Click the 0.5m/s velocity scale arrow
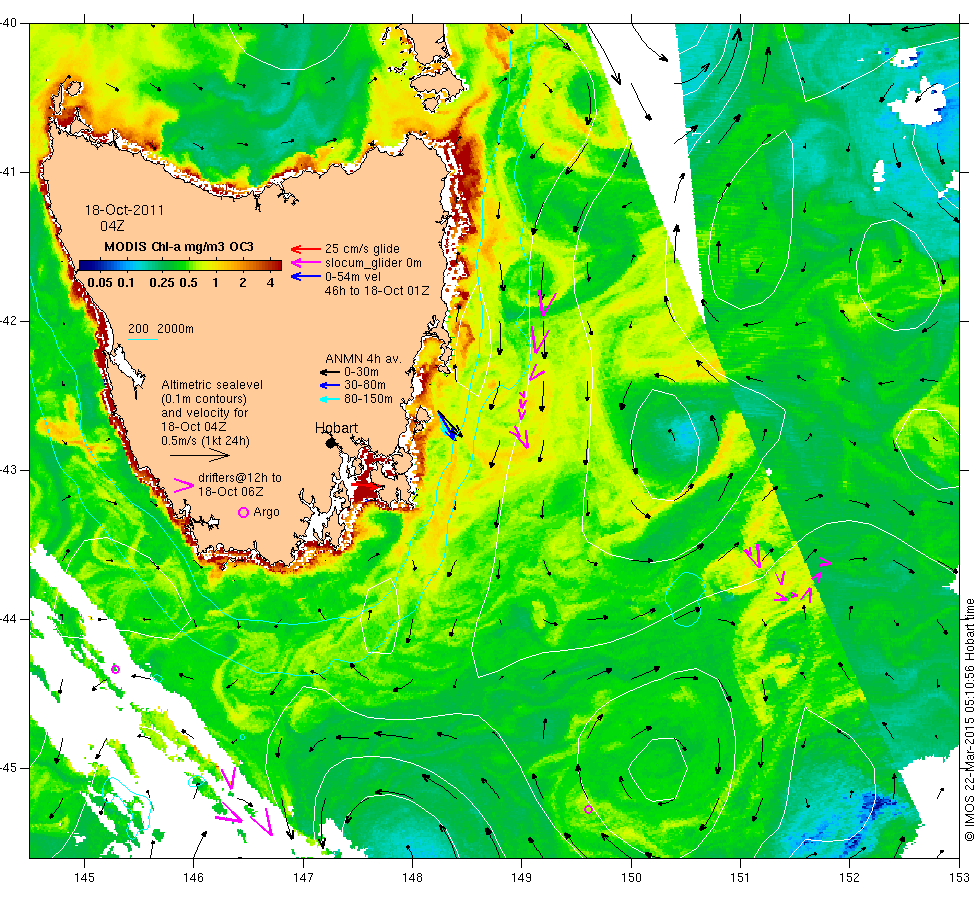Screen dimensions: 980x900 tap(200, 456)
